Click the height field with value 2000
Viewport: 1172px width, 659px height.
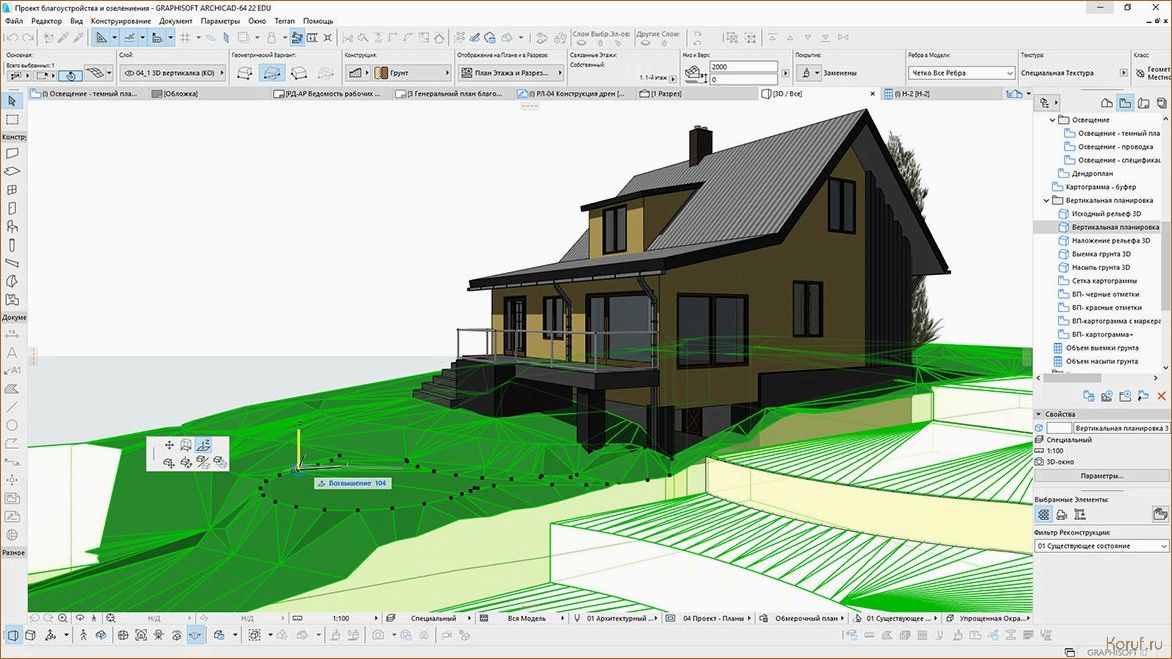click(743, 66)
